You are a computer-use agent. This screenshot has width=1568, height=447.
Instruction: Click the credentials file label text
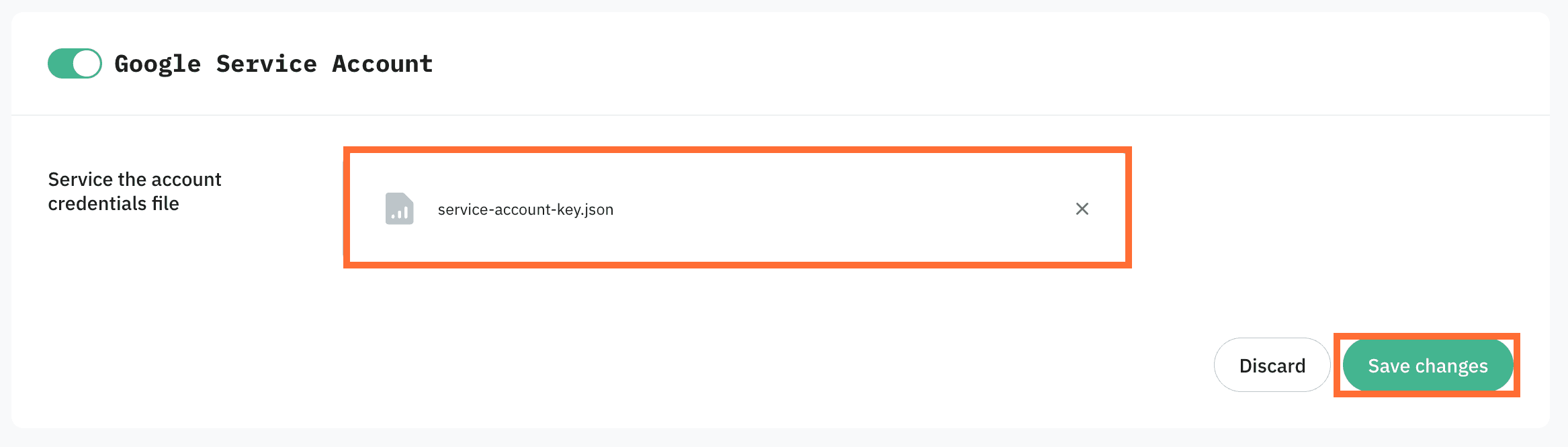pyautogui.click(x=134, y=191)
